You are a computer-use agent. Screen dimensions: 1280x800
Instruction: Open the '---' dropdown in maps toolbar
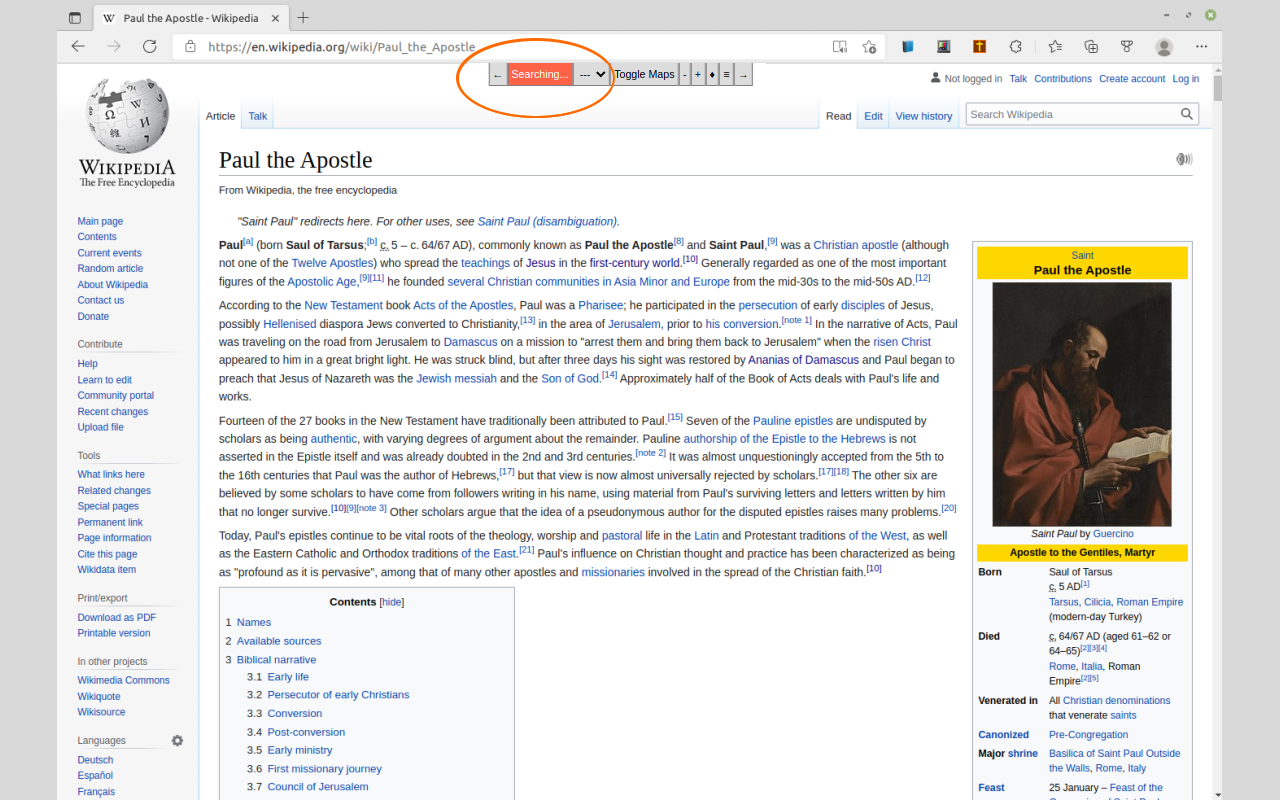(592, 74)
